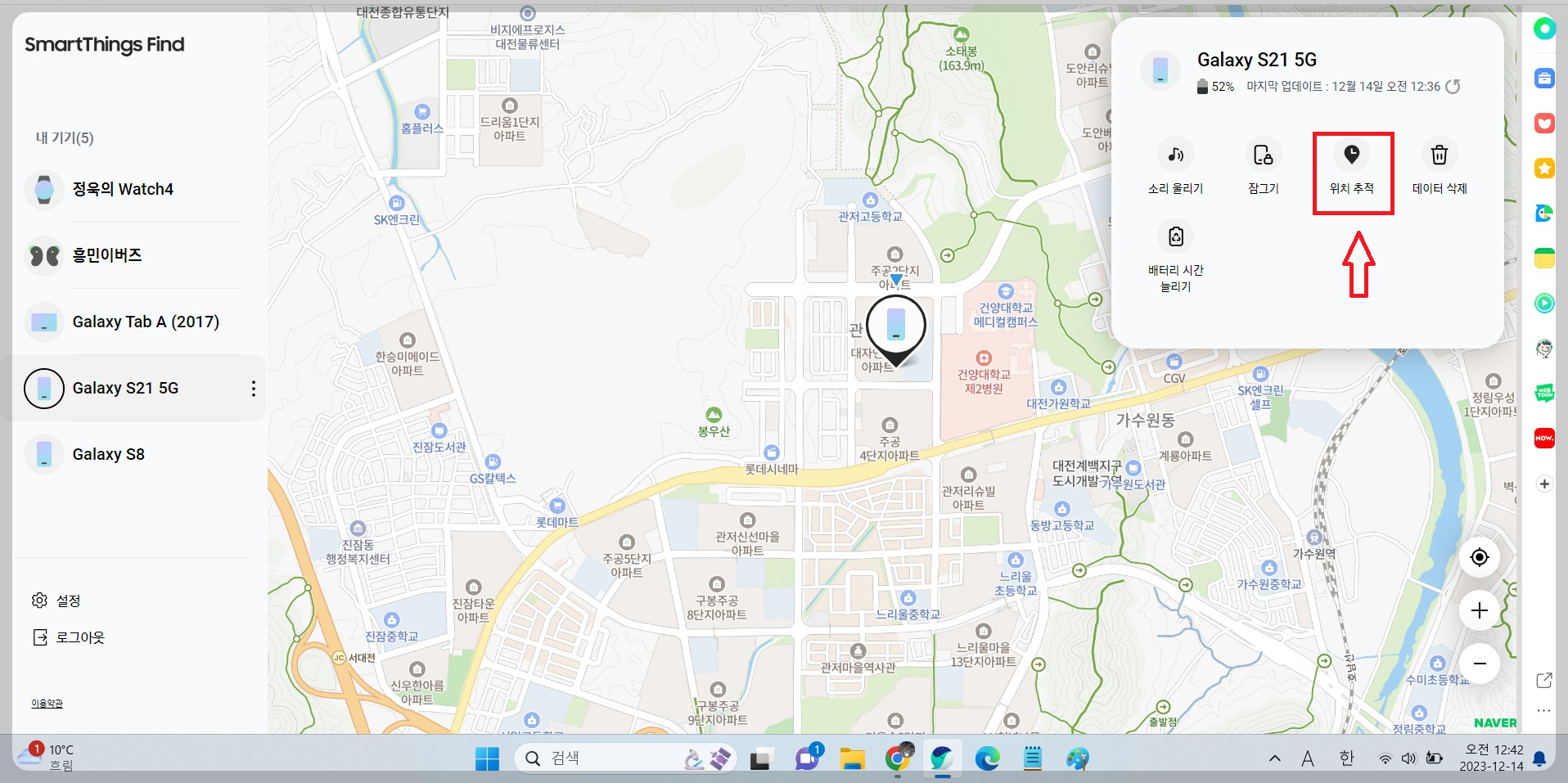1568x783 pixels.
Task: Choose 데이터 삭제 trash icon
Action: [1440, 168]
